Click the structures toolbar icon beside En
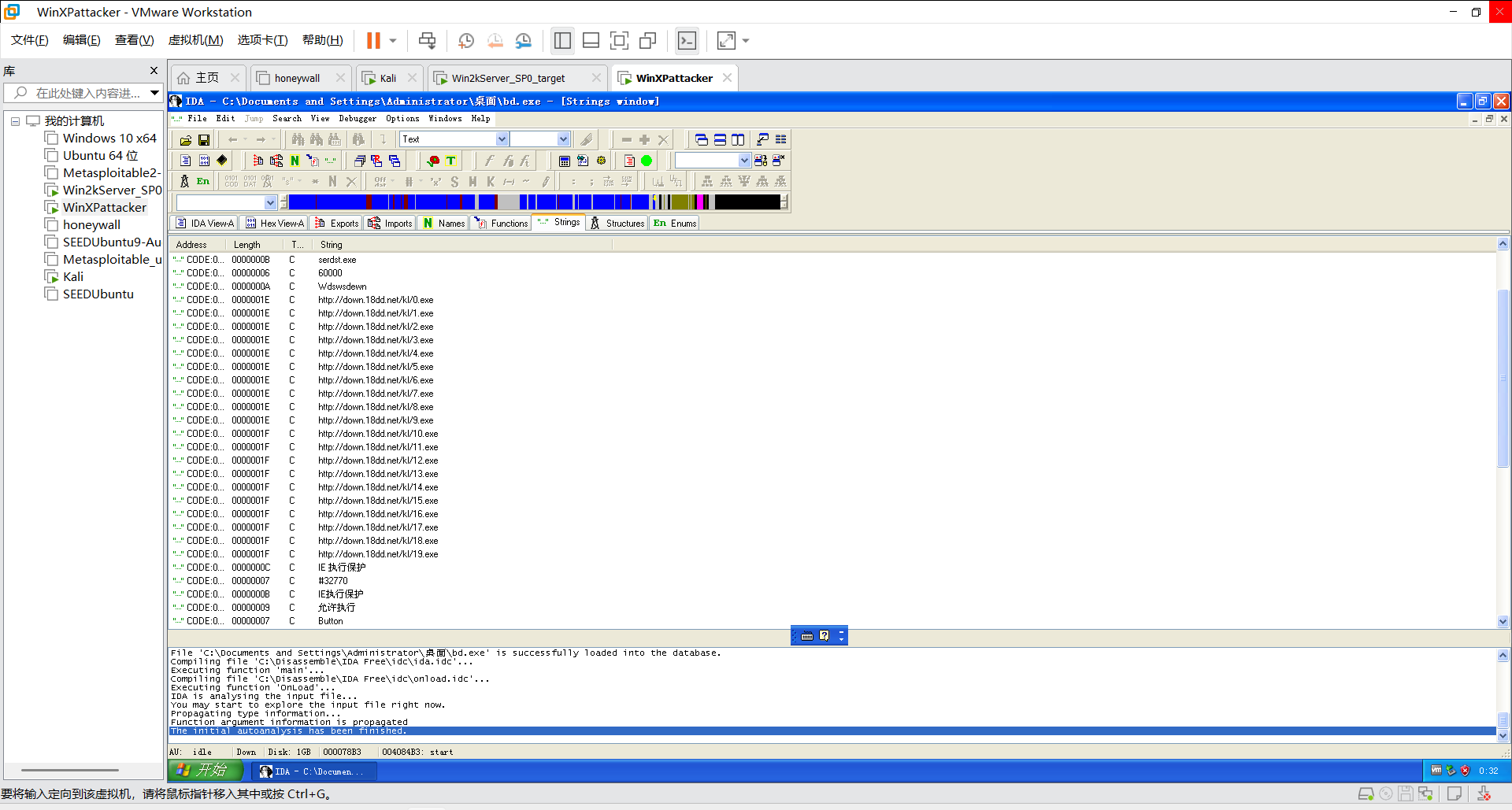1512x810 pixels. [184, 181]
